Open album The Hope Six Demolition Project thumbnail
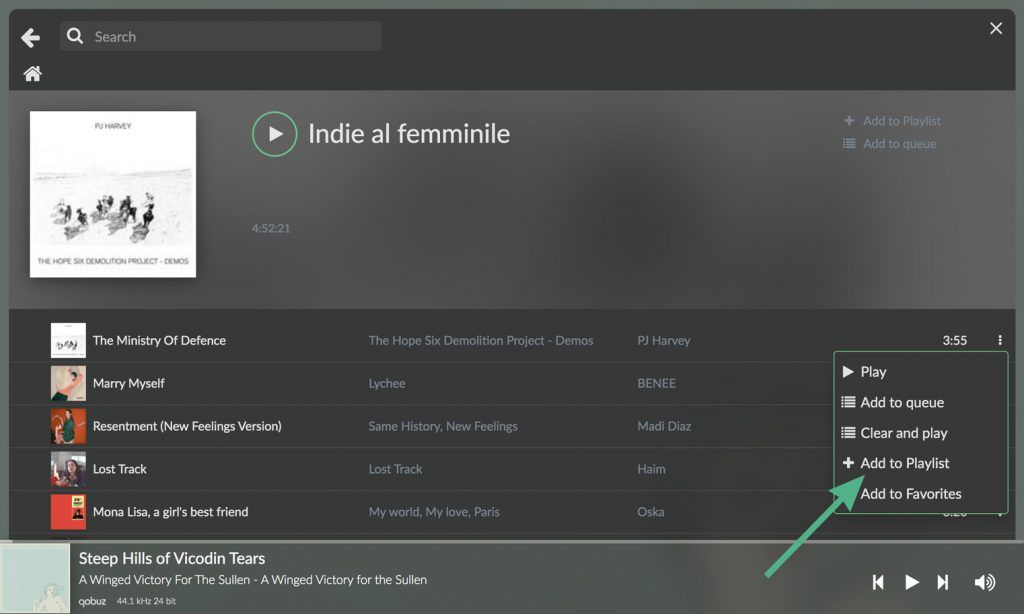Viewport: 1024px width, 614px height. coord(112,194)
